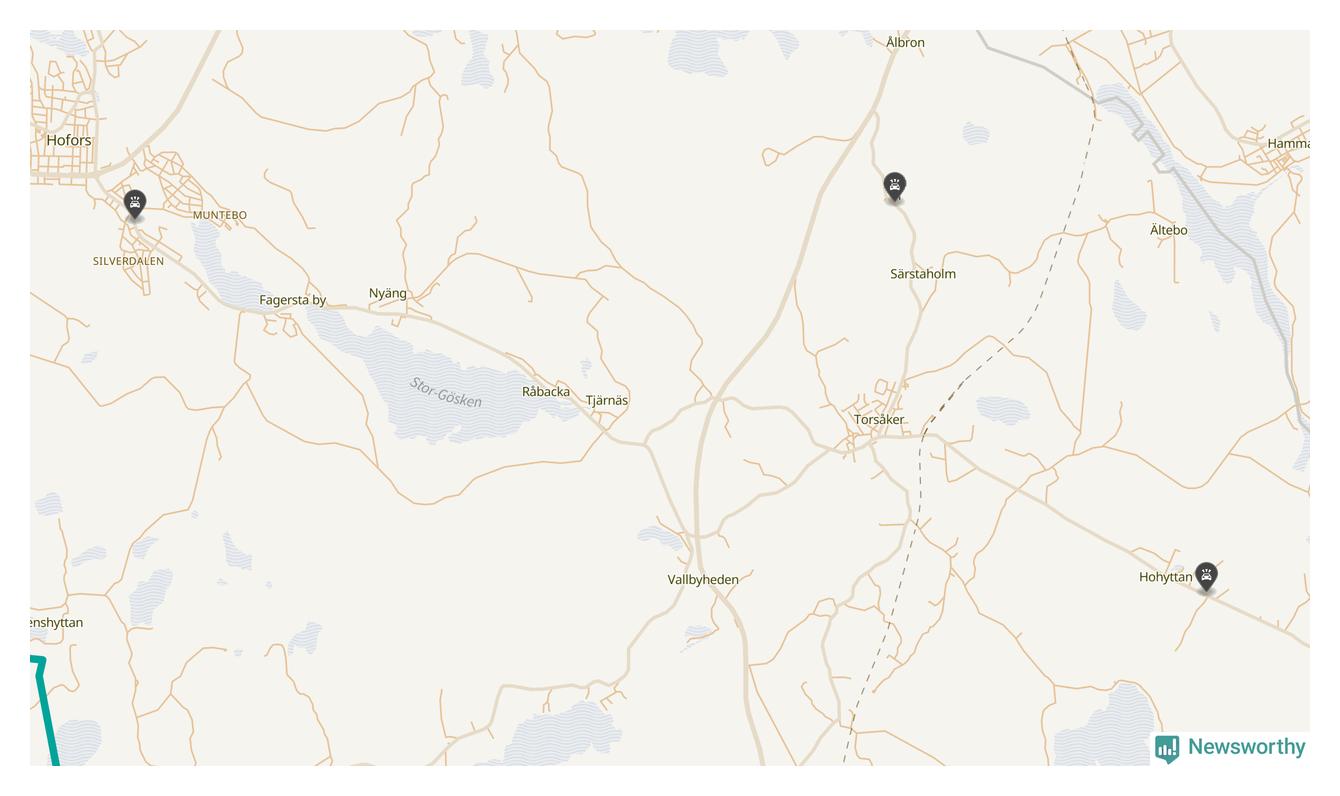Click the Ålbron label at top
Screen dimensions: 1340x796
click(x=905, y=42)
